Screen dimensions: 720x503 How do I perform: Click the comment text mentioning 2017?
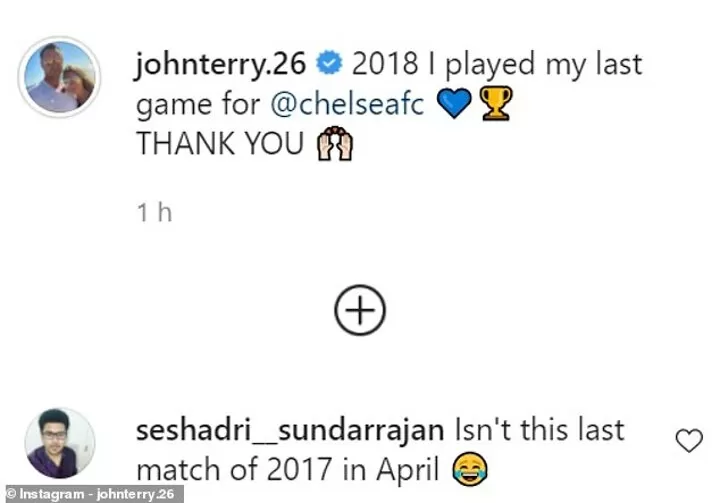coord(298,469)
